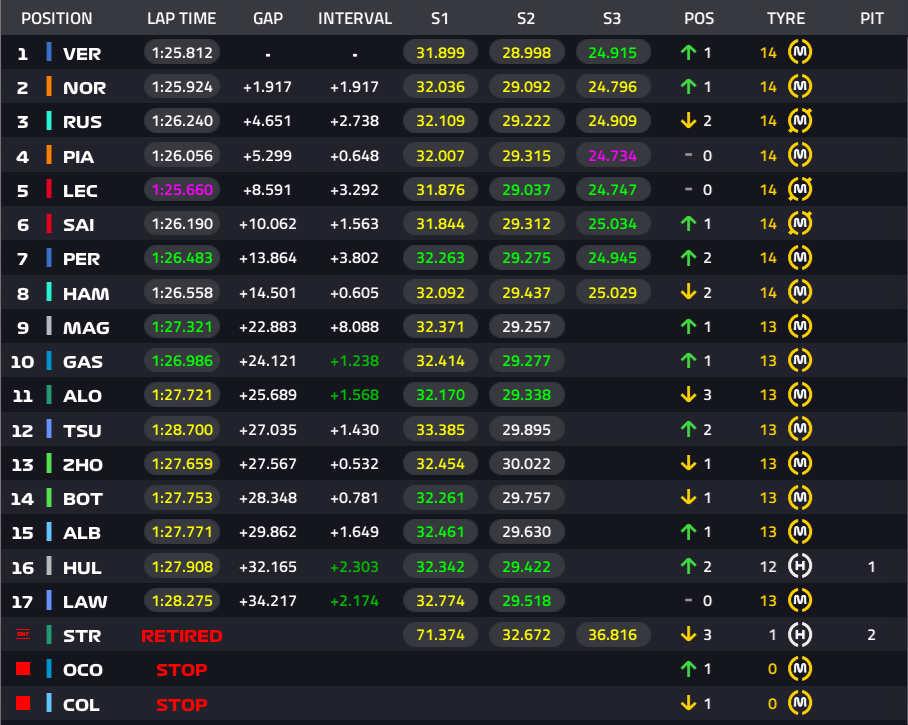Click the medium tyre icon in PER row
Viewport: 908px width, 725px height.
coord(800,258)
